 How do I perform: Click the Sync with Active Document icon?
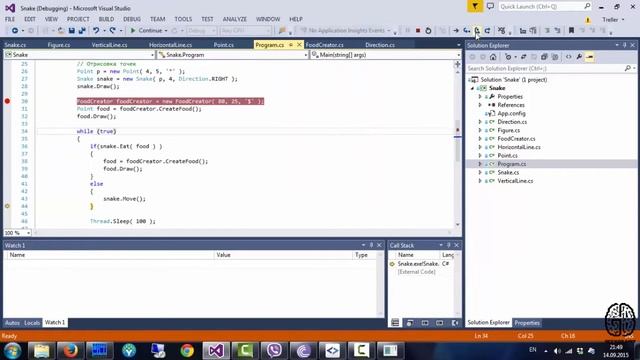523,57
